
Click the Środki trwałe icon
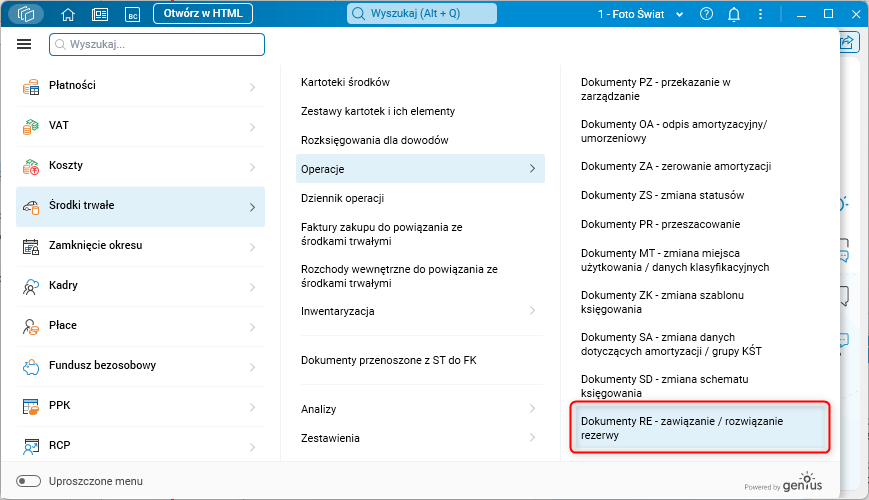click(x=31, y=207)
